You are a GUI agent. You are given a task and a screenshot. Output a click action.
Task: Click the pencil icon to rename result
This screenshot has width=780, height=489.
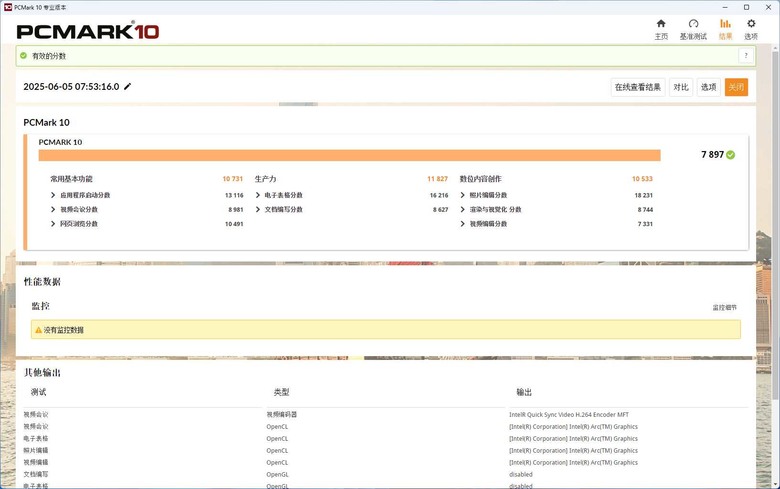pyautogui.click(x=127, y=87)
